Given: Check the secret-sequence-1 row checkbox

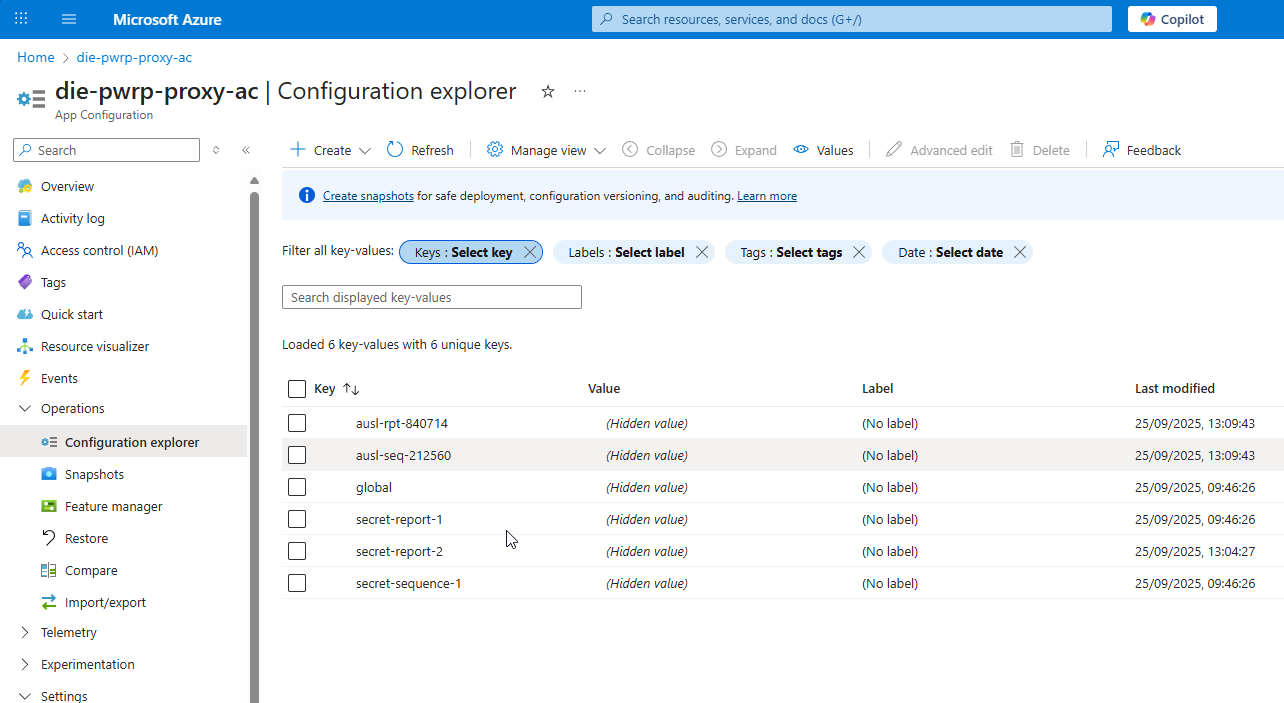Looking at the screenshot, I should [297, 583].
